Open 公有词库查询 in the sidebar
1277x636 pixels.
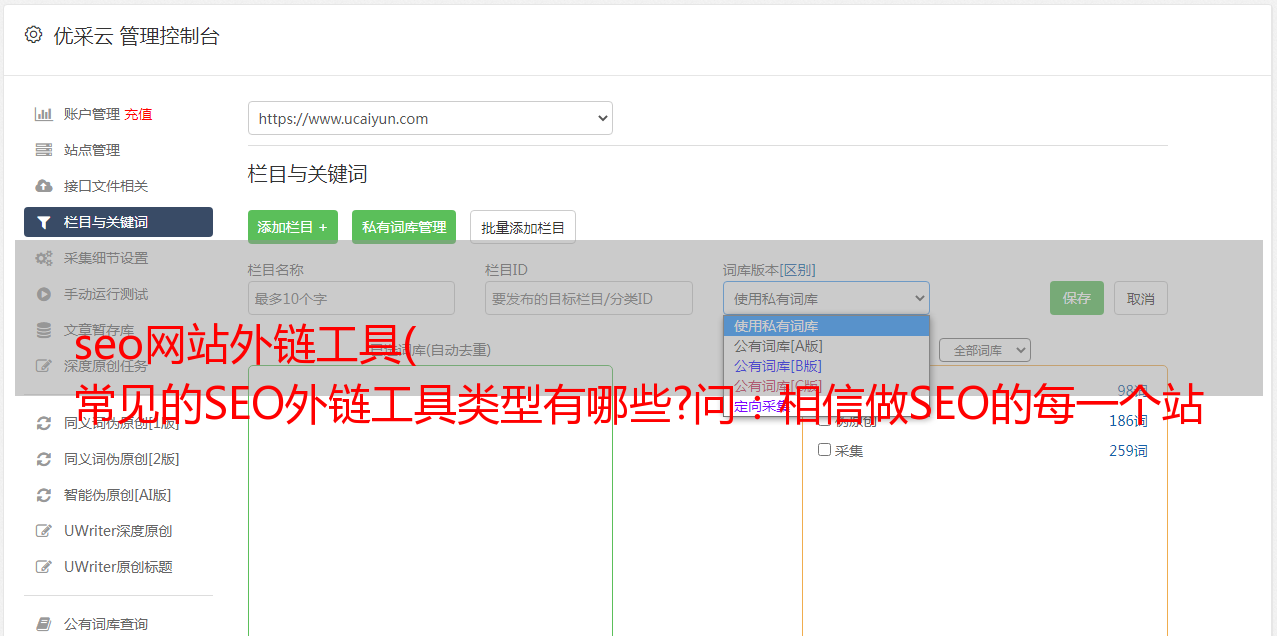106,624
